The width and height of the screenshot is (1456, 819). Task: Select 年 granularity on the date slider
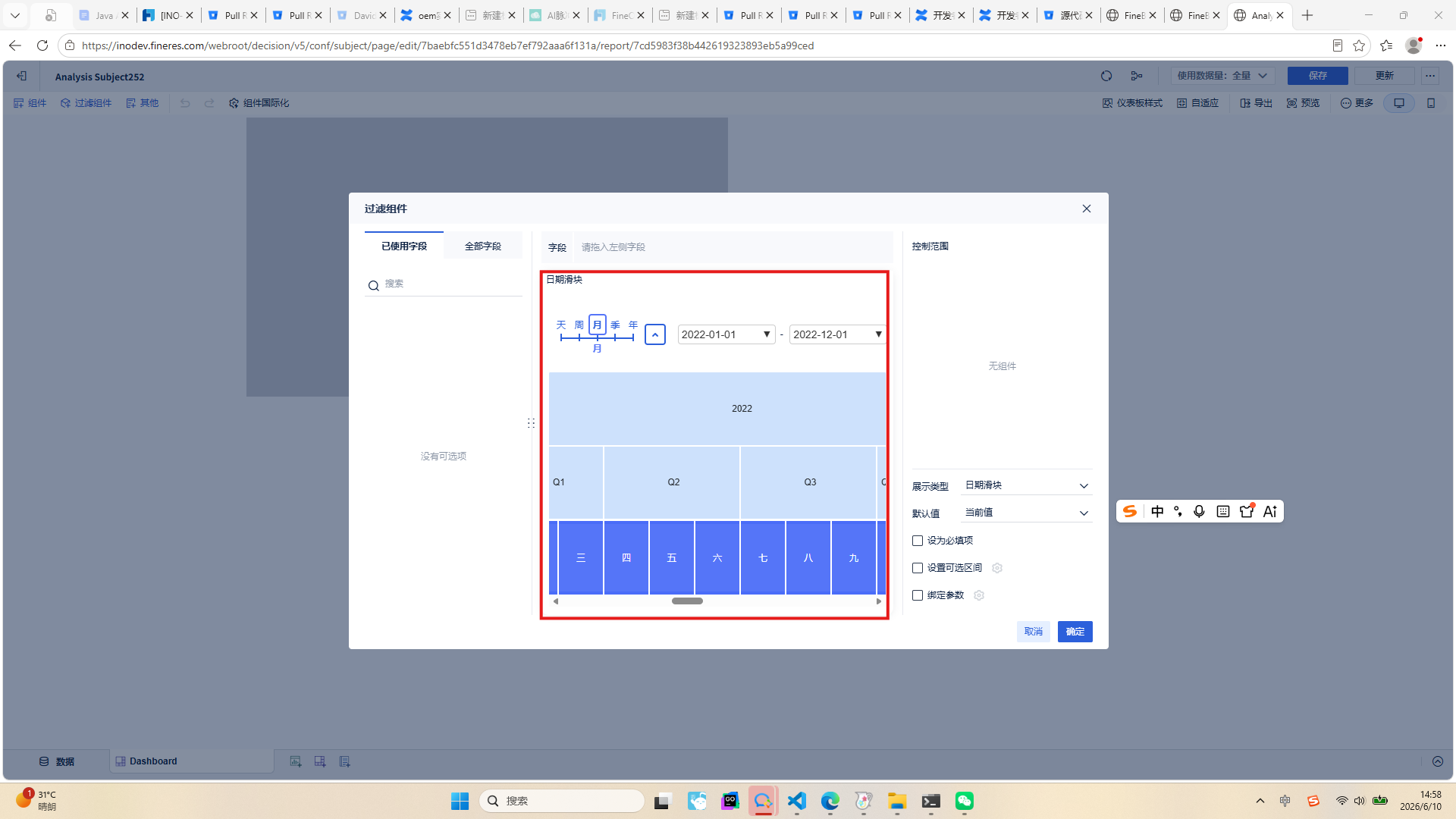point(633,325)
